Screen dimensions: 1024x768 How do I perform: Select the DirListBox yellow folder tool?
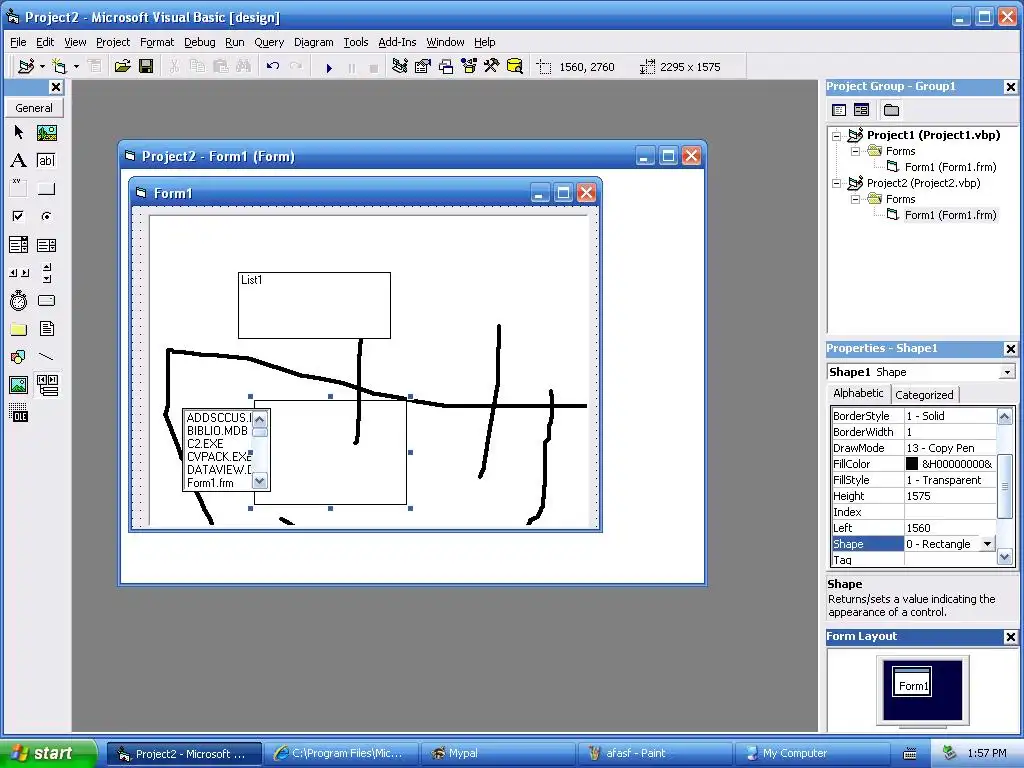18,329
